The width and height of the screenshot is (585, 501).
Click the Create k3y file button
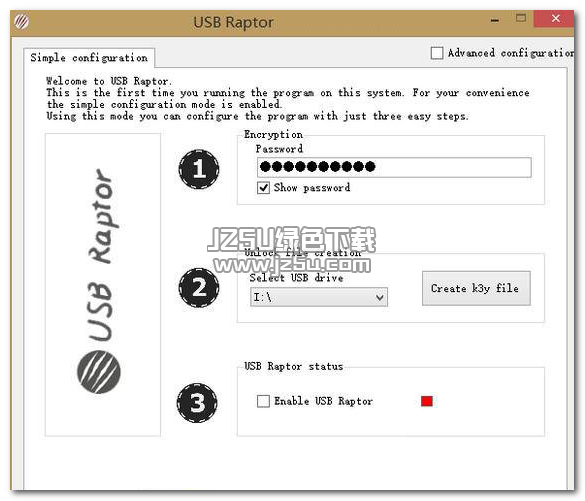[x=476, y=288]
